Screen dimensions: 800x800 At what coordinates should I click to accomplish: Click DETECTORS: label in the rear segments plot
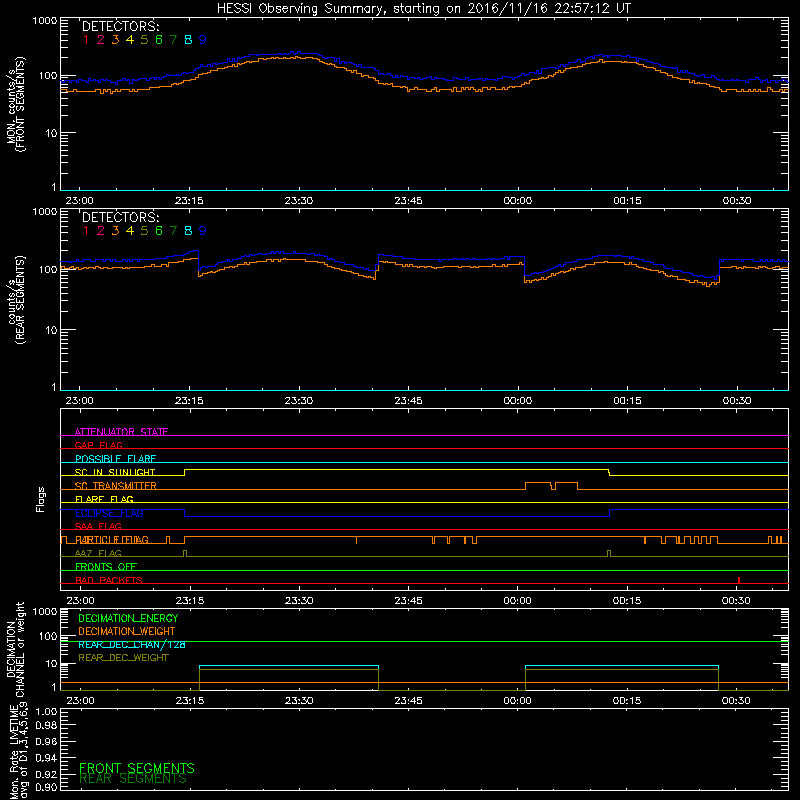(120, 217)
